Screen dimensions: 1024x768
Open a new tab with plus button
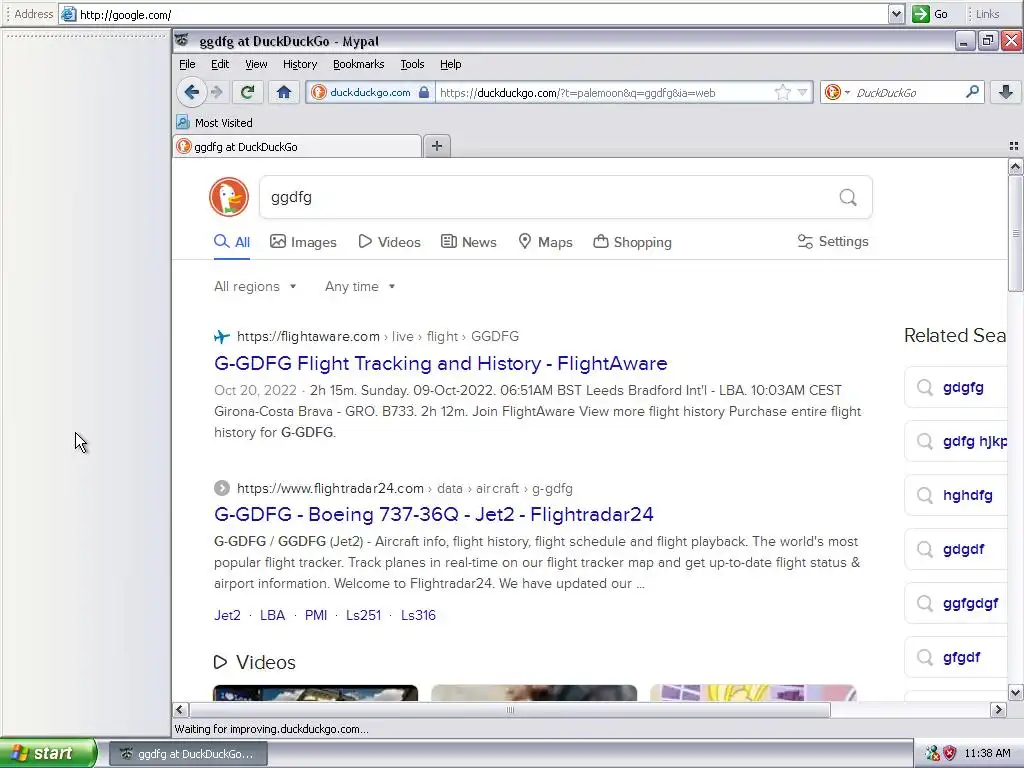pyautogui.click(x=437, y=146)
